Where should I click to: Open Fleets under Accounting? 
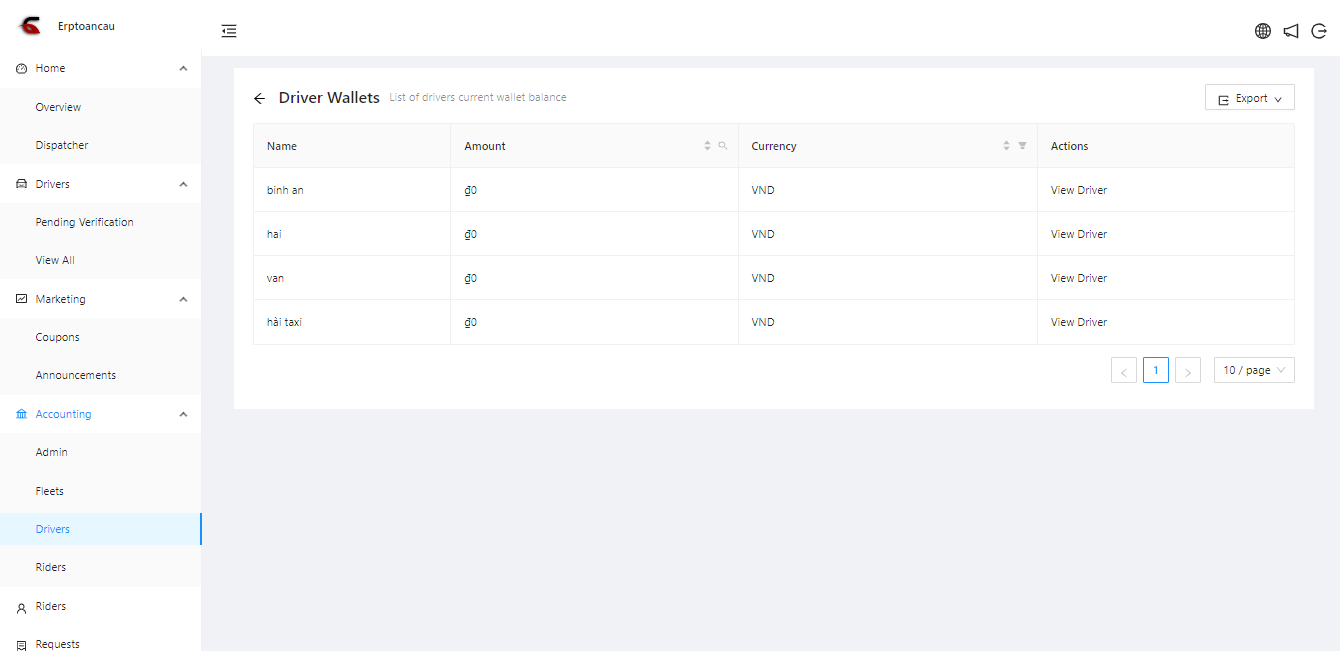coord(49,491)
